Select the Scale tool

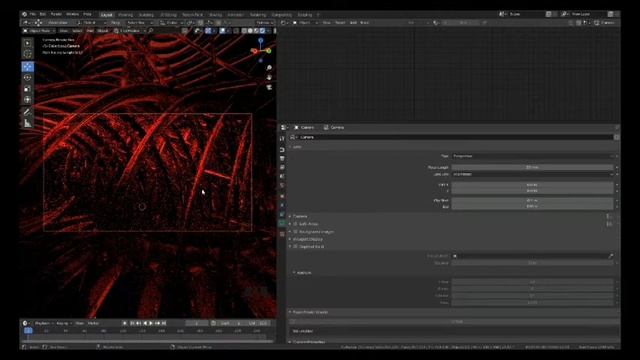pos(27,89)
